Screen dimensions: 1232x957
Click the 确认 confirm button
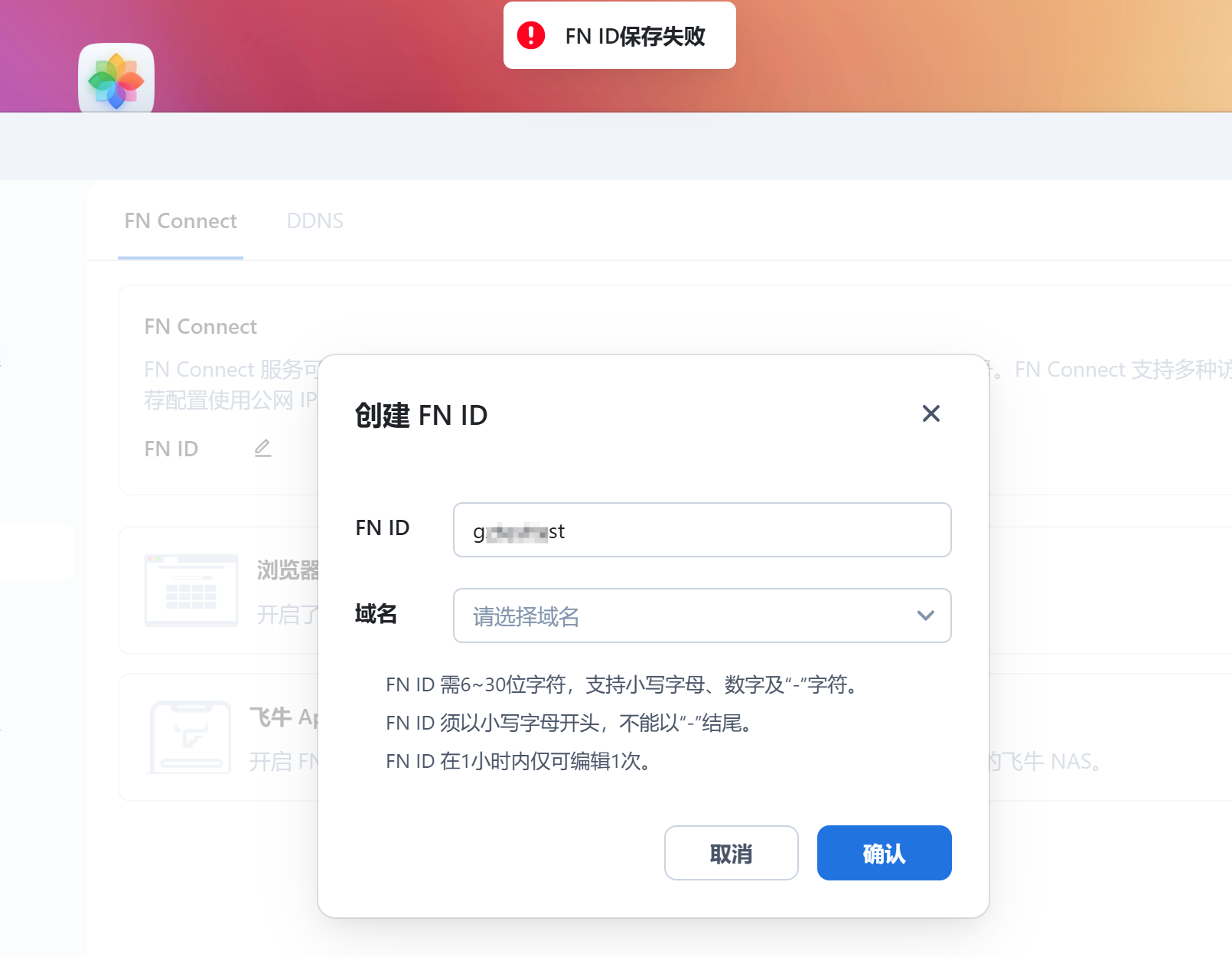point(884,853)
